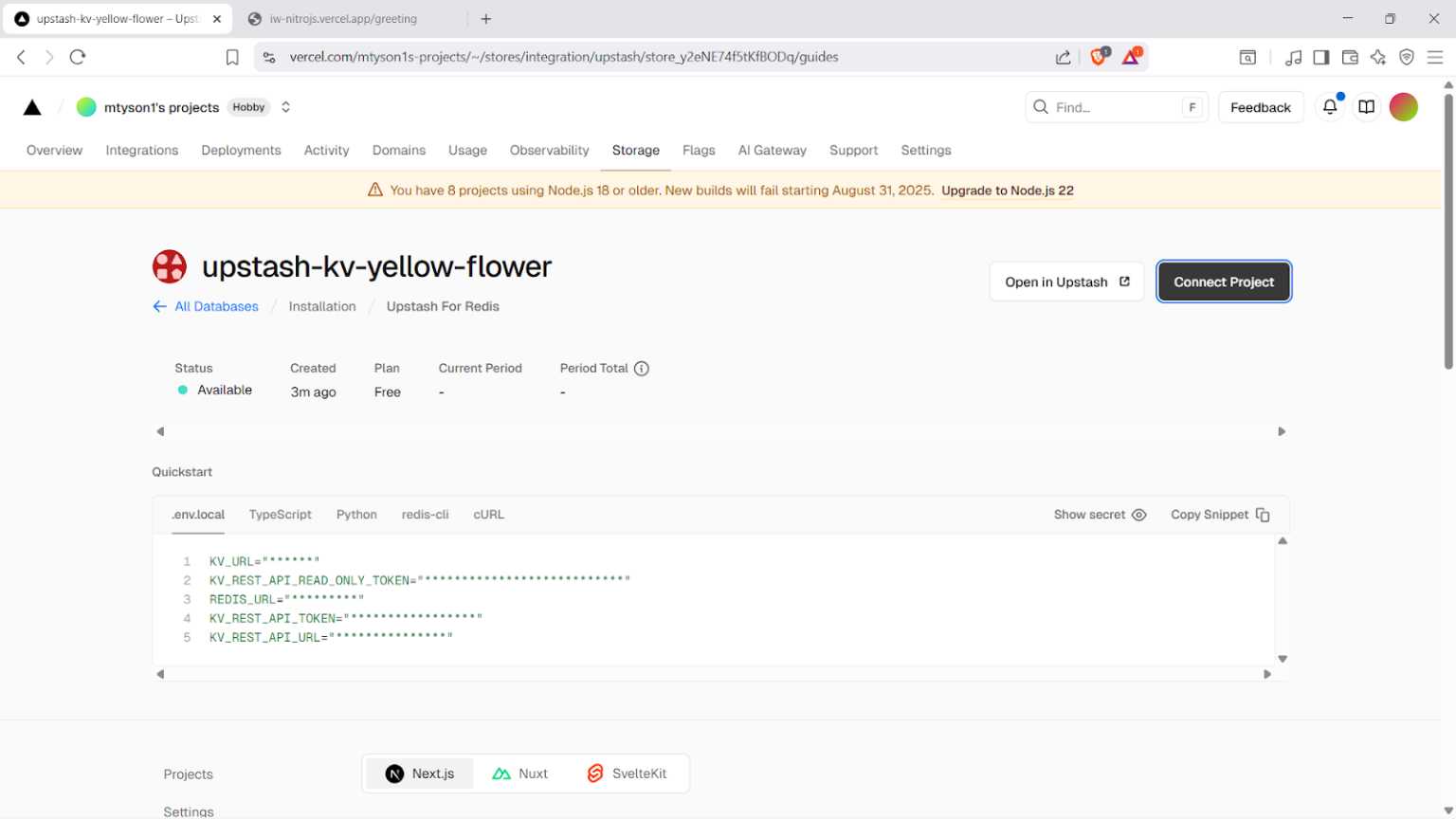
Task: Click the right arrow beside the stats row
Action: (1282, 431)
